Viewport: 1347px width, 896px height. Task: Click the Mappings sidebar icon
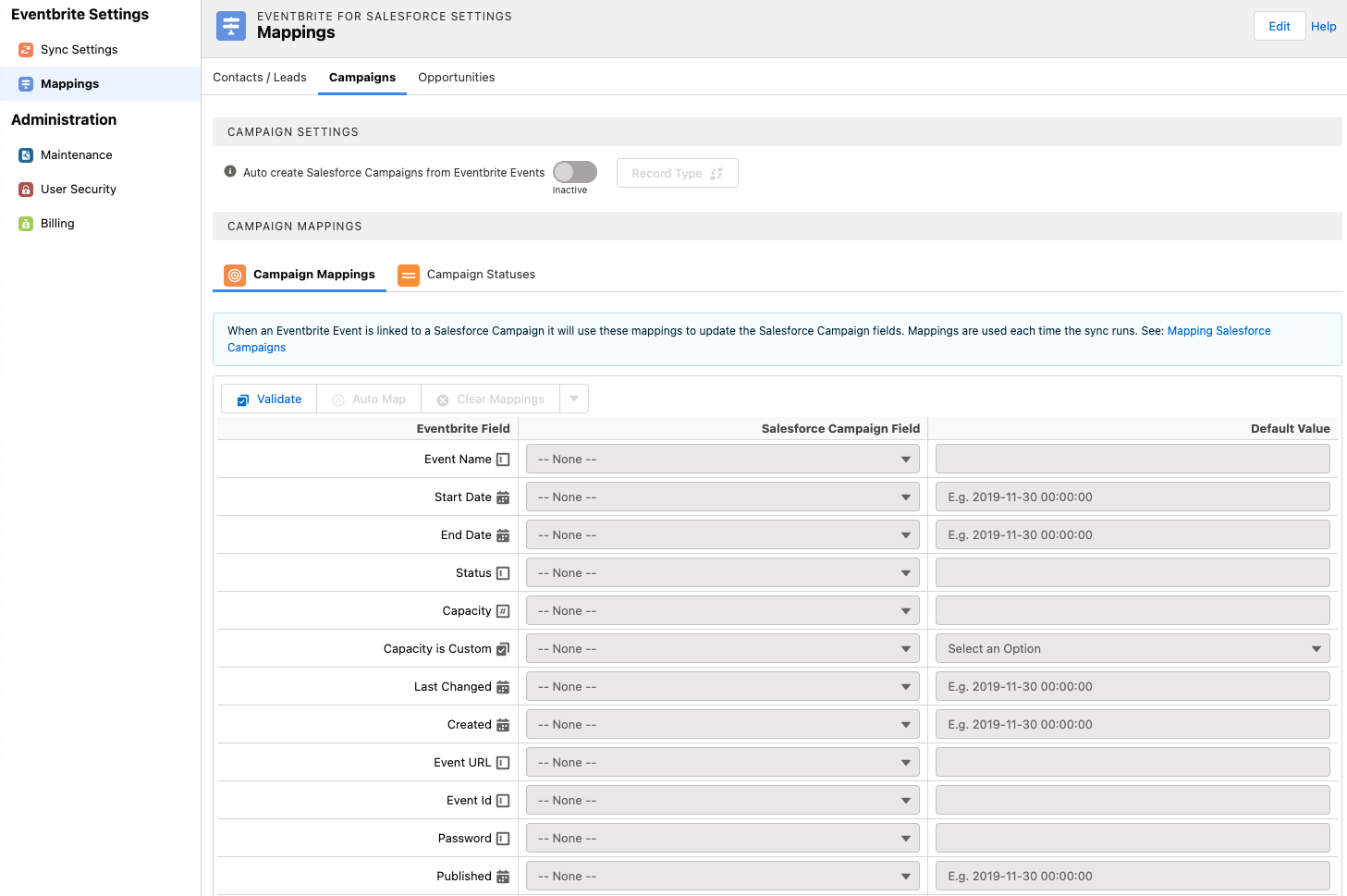pyautogui.click(x=26, y=84)
